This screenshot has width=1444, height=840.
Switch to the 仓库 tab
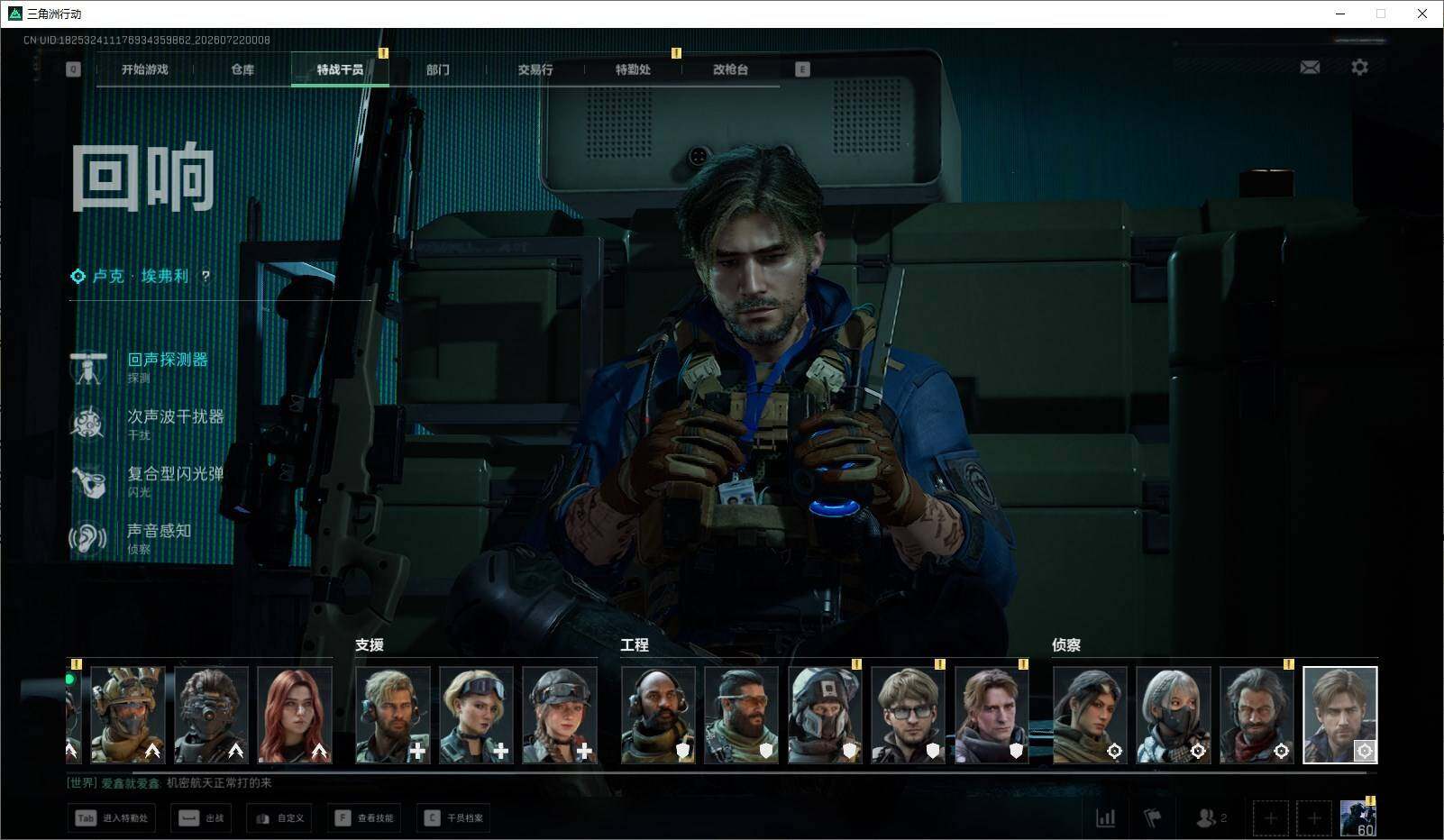[x=242, y=69]
